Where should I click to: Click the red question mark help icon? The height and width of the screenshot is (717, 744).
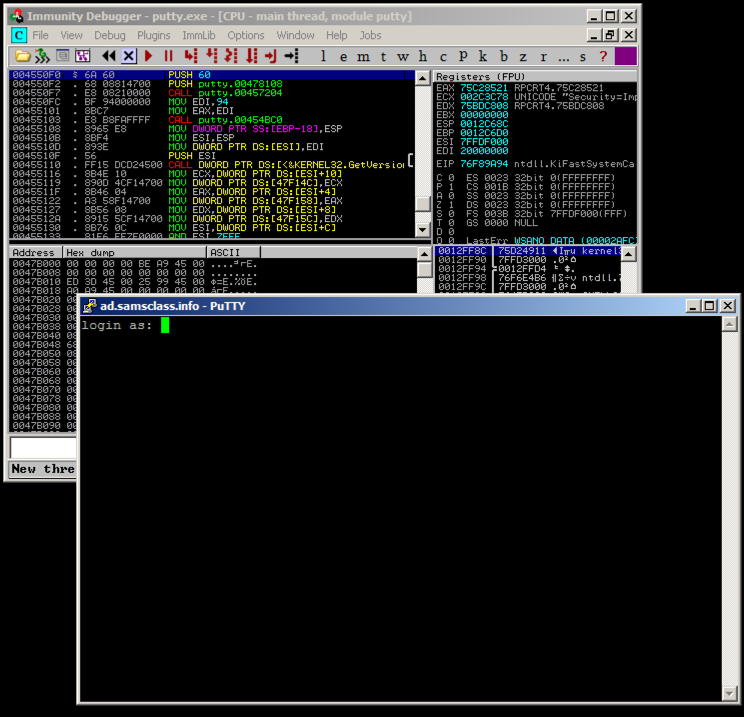[x=603, y=56]
